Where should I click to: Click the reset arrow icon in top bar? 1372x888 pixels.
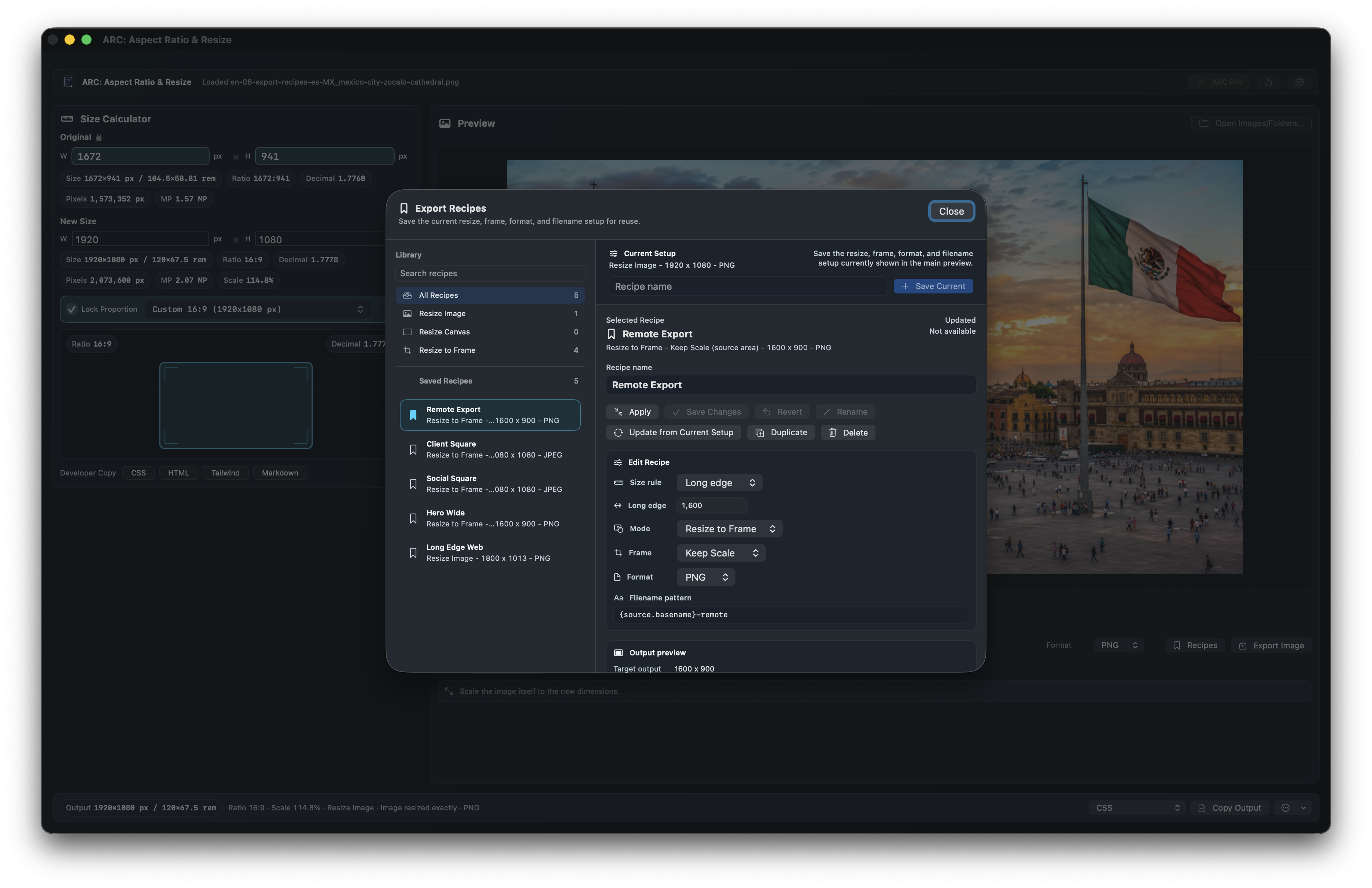point(1268,82)
